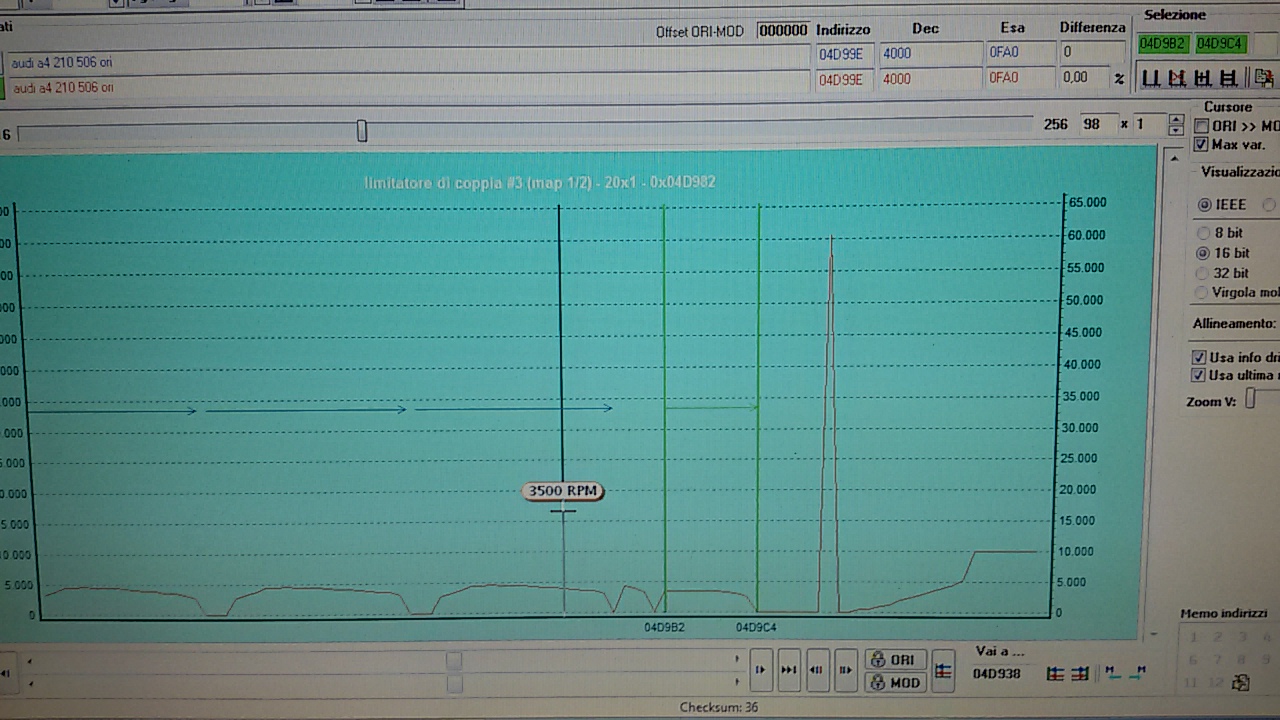Click the Vai a address field 04D938
The image size is (1280, 720).
coord(997,674)
